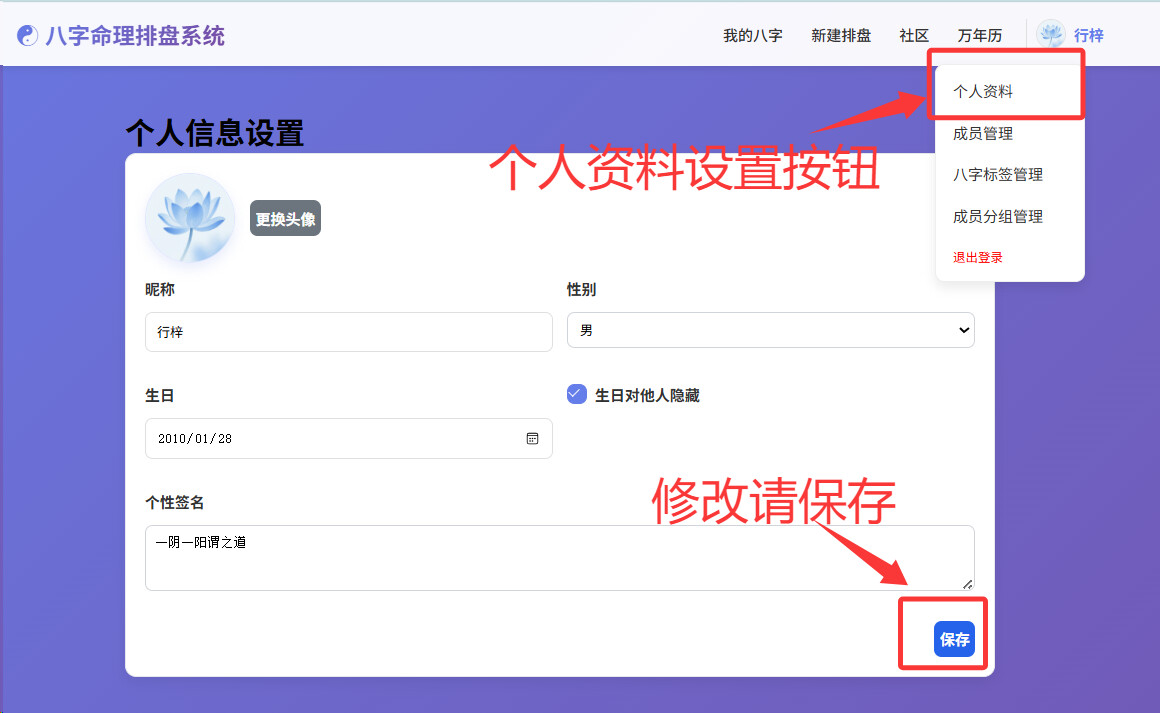Open 我的八字 from navigation bar
This screenshot has height=713, width=1160.
[x=752, y=36]
